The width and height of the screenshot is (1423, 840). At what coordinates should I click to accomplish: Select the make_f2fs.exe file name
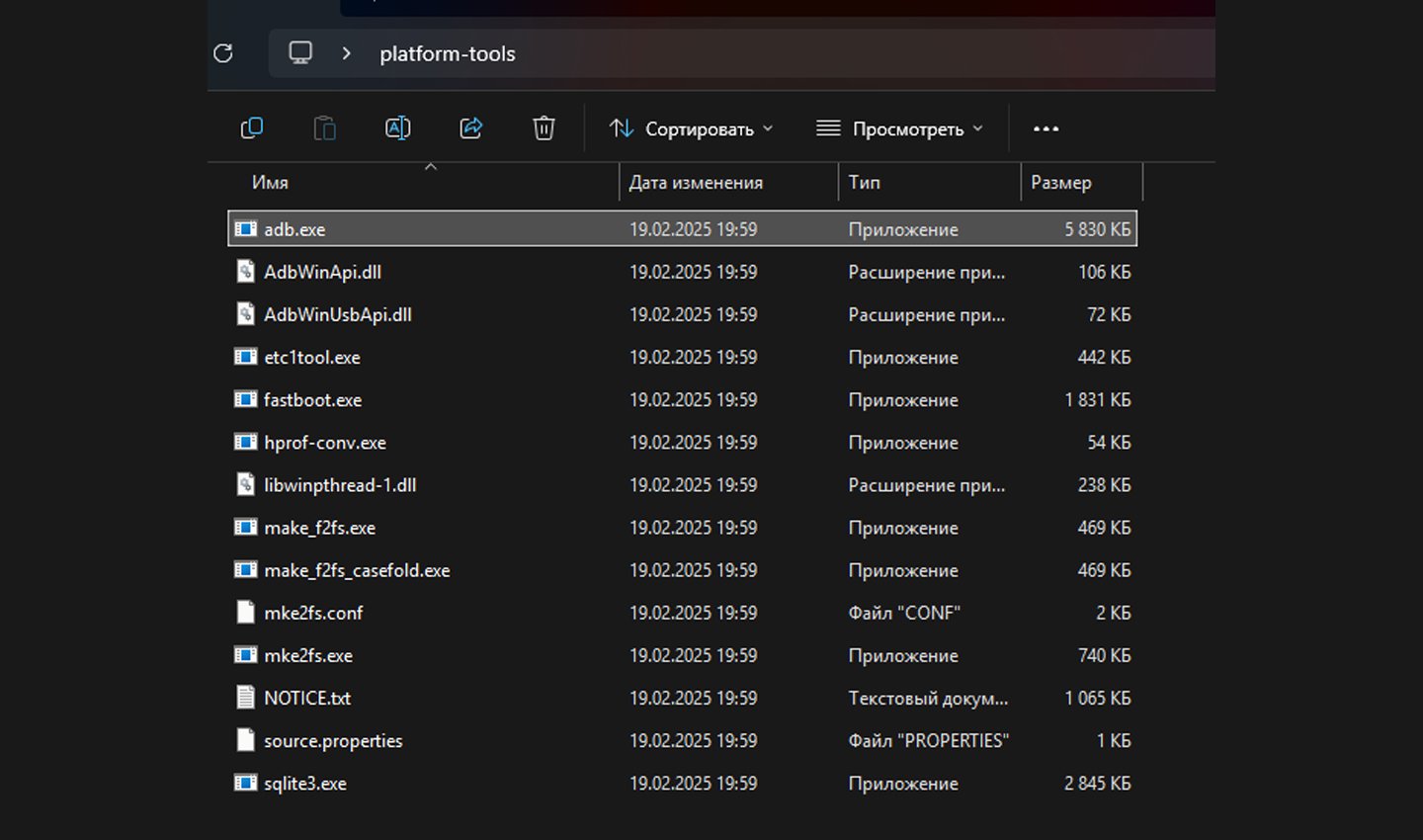click(x=319, y=527)
